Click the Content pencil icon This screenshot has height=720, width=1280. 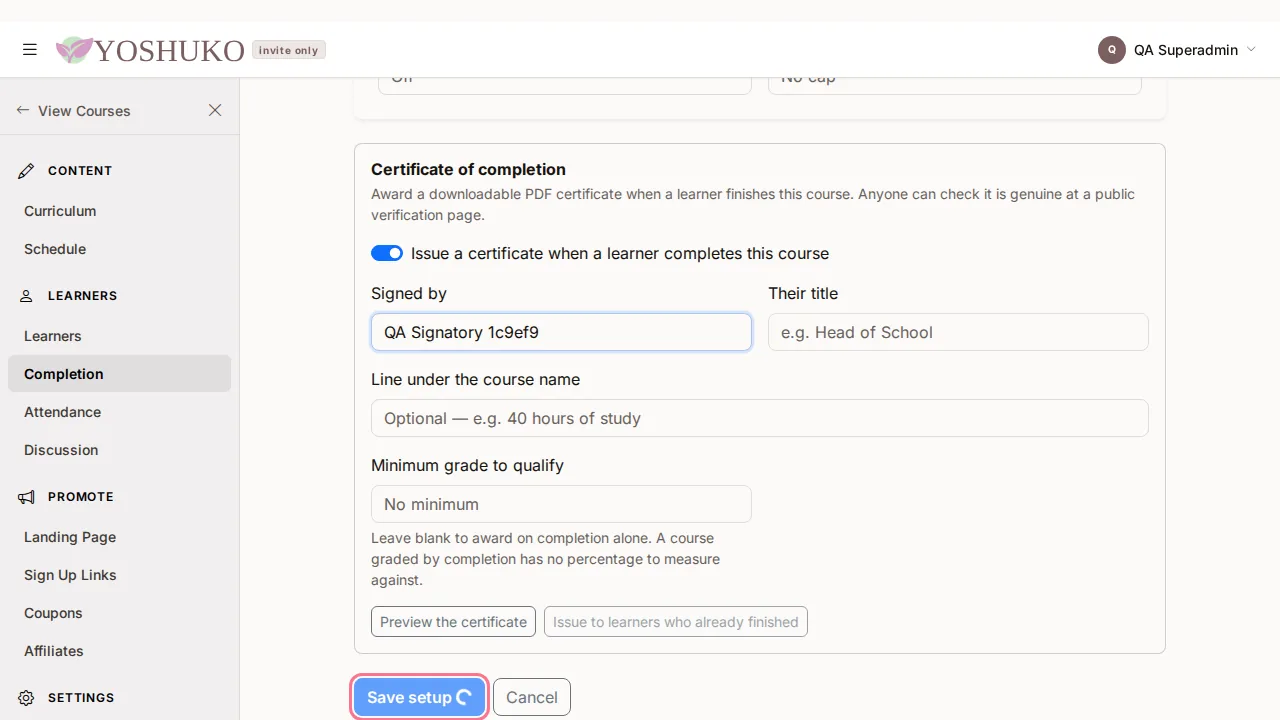point(26,171)
